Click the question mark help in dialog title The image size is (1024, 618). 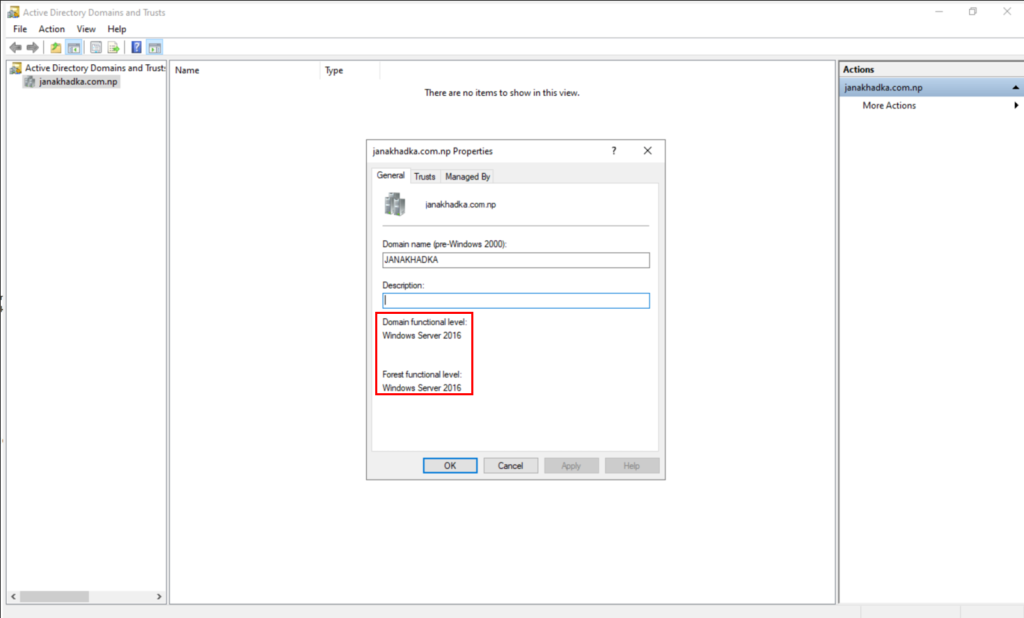pos(614,151)
